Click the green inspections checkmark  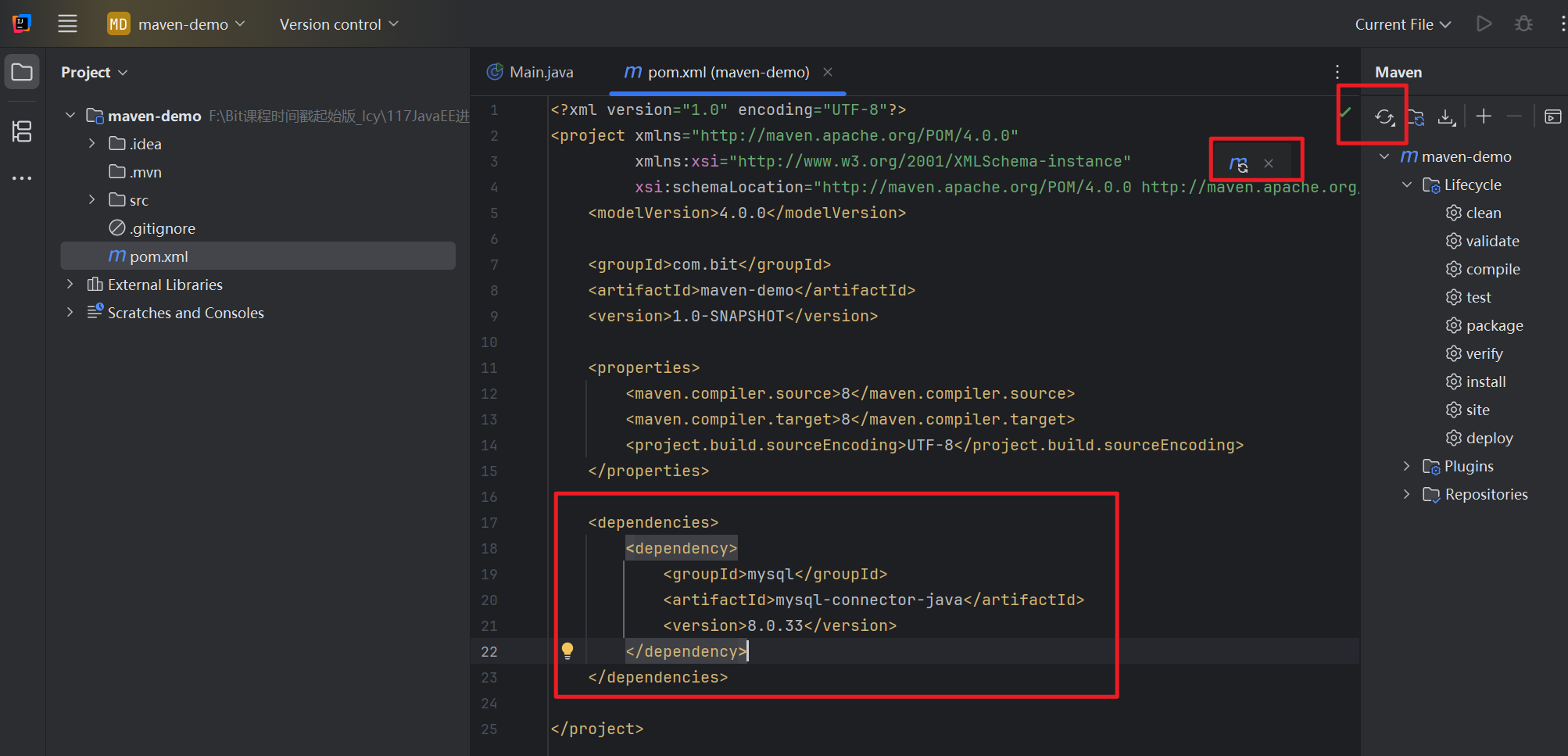pyautogui.click(x=1344, y=113)
